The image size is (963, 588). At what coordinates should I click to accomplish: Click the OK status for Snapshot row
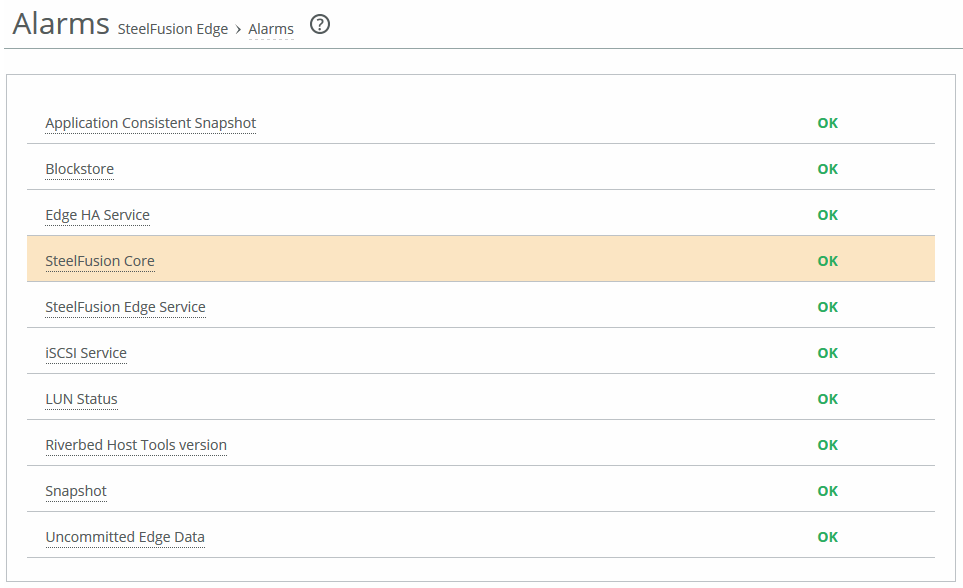coord(827,491)
